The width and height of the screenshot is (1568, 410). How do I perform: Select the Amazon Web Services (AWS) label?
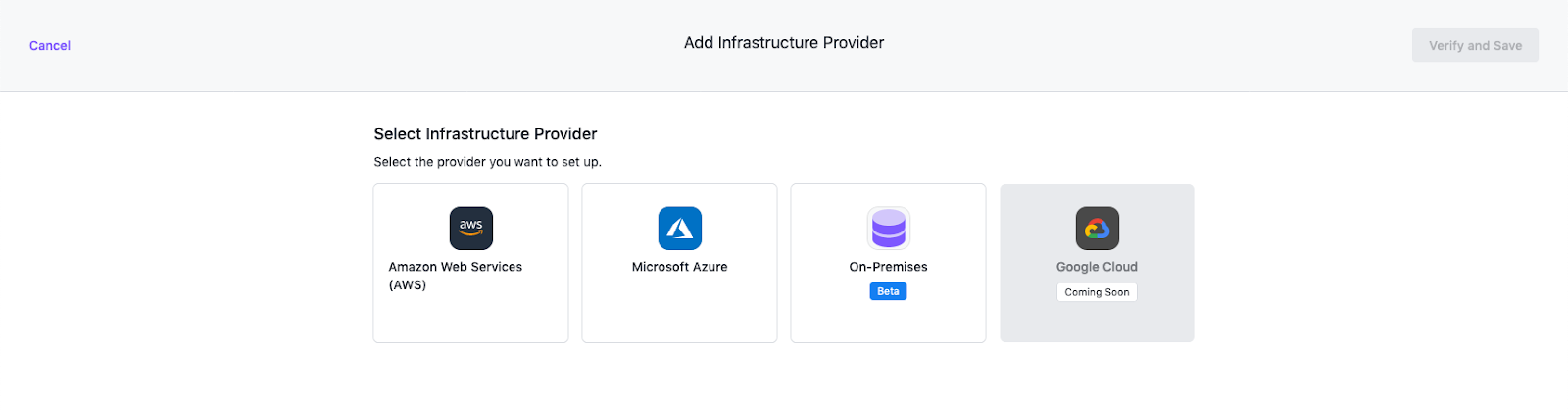pyautogui.click(x=456, y=276)
